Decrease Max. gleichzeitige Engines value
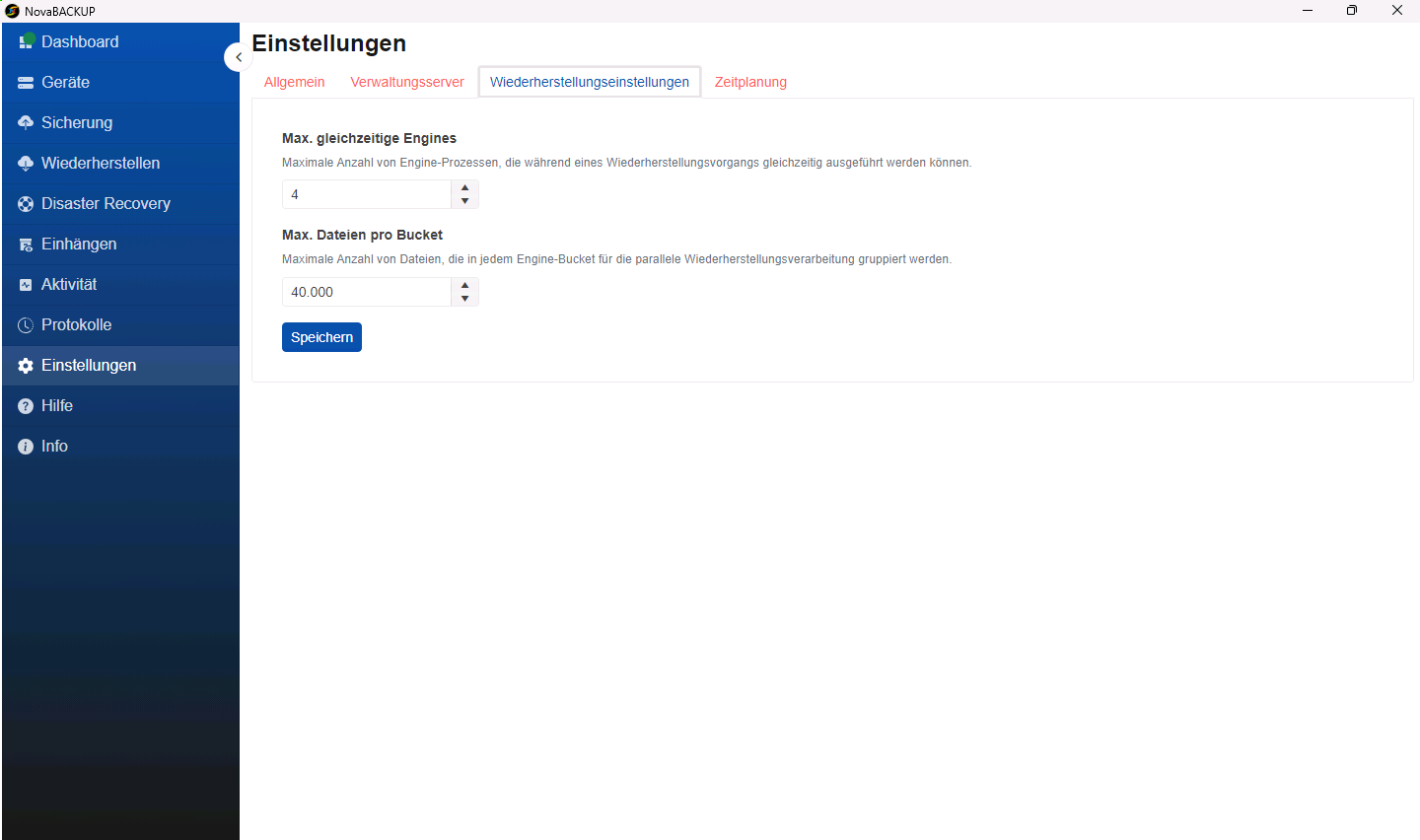The height and width of the screenshot is (840, 1420). click(465, 201)
